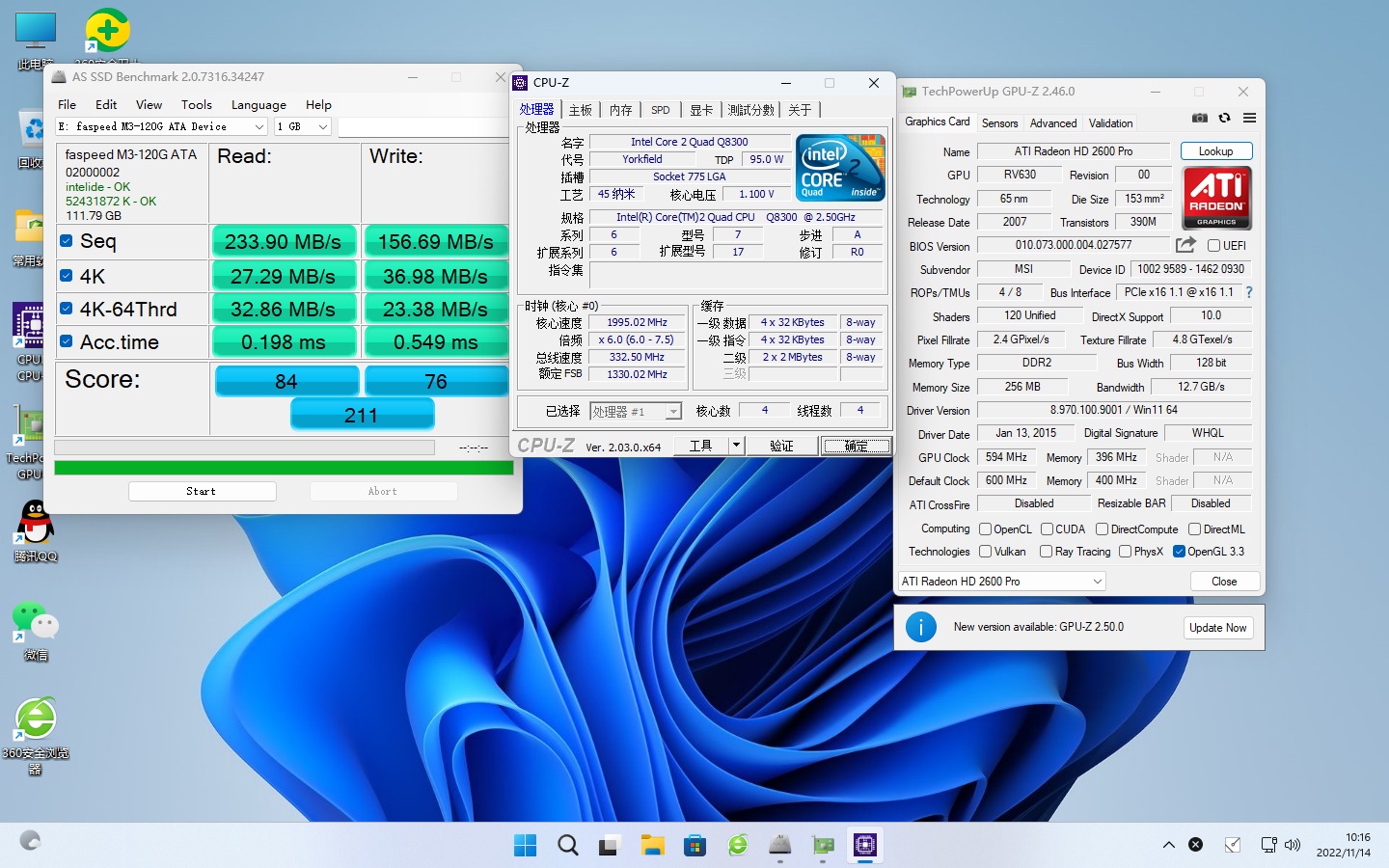The width and height of the screenshot is (1389, 868).
Task: Click the Start button in AS SSD Benchmark
Action: point(202,491)
